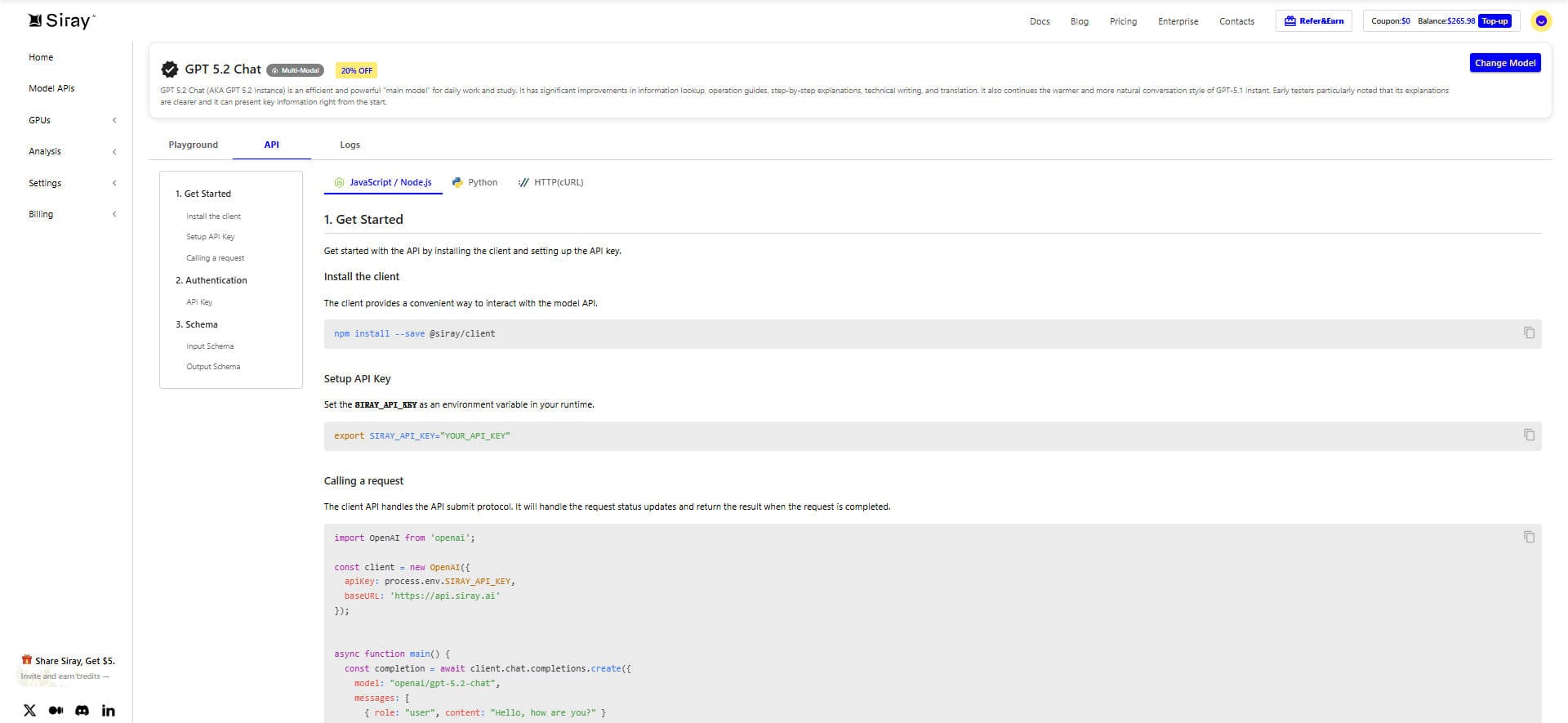Image resolution: width=1568 pixels, height=723 pixels.
Task: Copy the export SIRAY_API_KEY snippet
Action: tap(1529, 435)
